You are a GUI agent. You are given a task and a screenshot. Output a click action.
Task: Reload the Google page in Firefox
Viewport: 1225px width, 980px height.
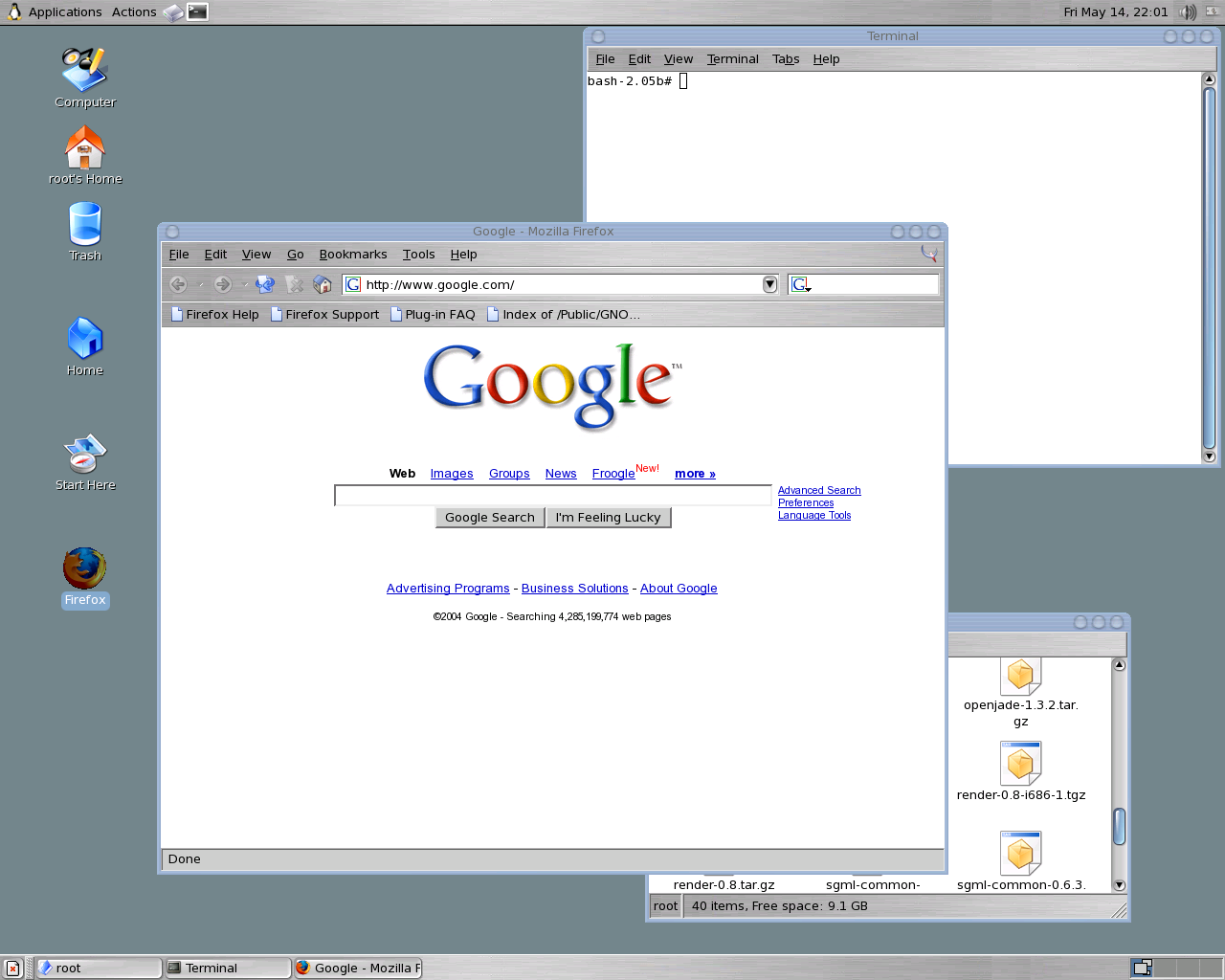click(265, 284)
